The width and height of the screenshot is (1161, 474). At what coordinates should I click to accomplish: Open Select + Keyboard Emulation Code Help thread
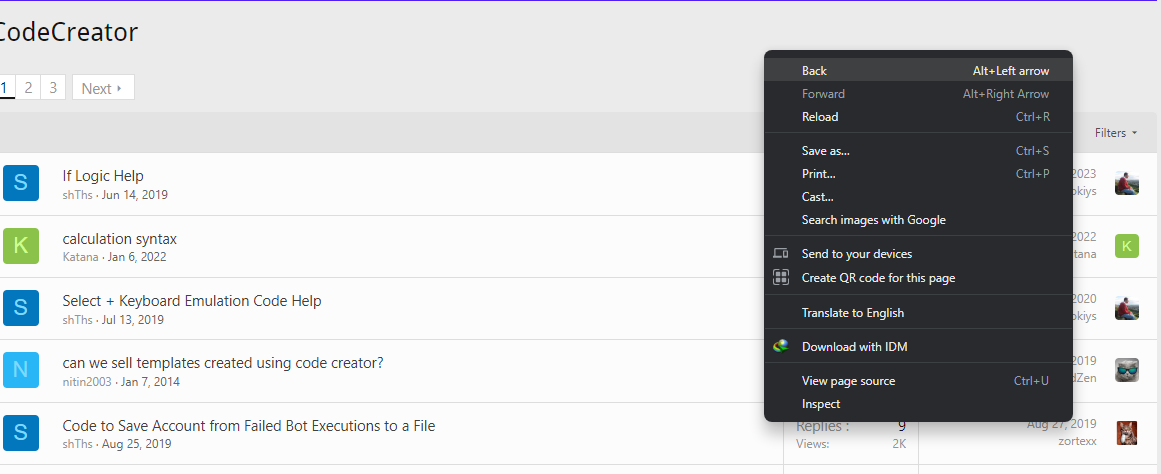(192, 301)
